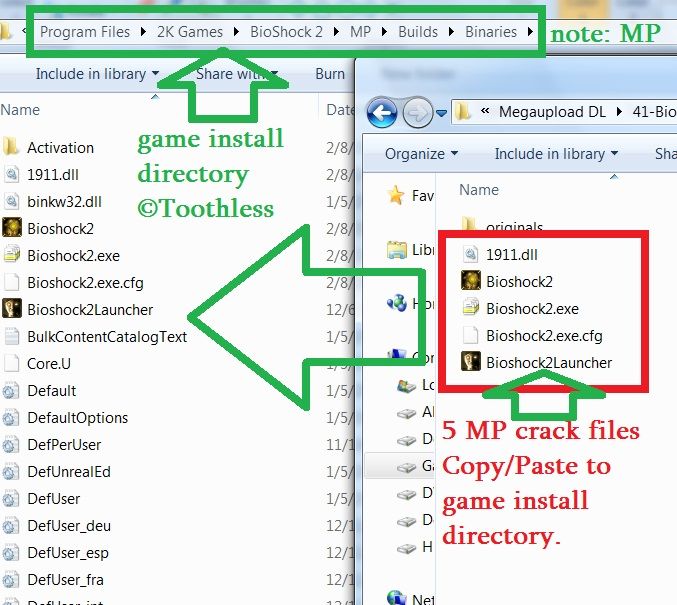
Task: Click the 'DefaultOptions' file name
Action: point(78,418)
